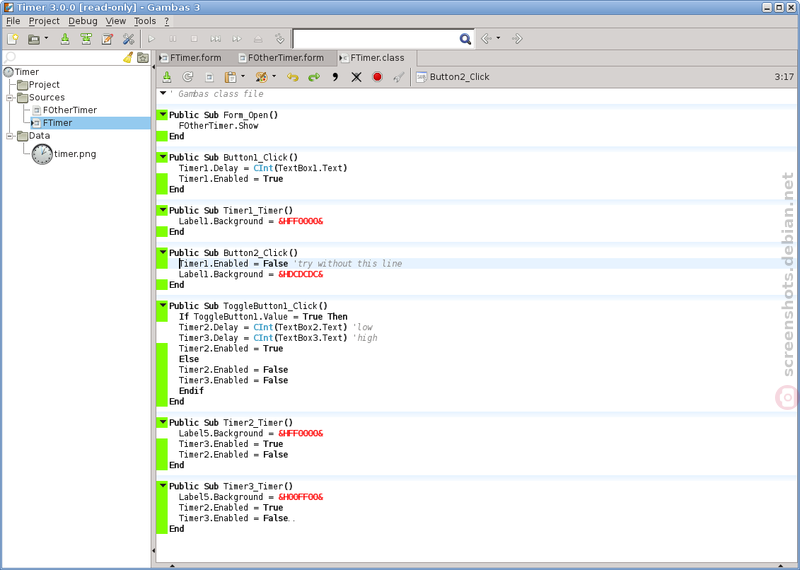Click the green Save-all icon with two boxes
The width and height of the screenshot is (800, 570).
[x=86, y=39]
